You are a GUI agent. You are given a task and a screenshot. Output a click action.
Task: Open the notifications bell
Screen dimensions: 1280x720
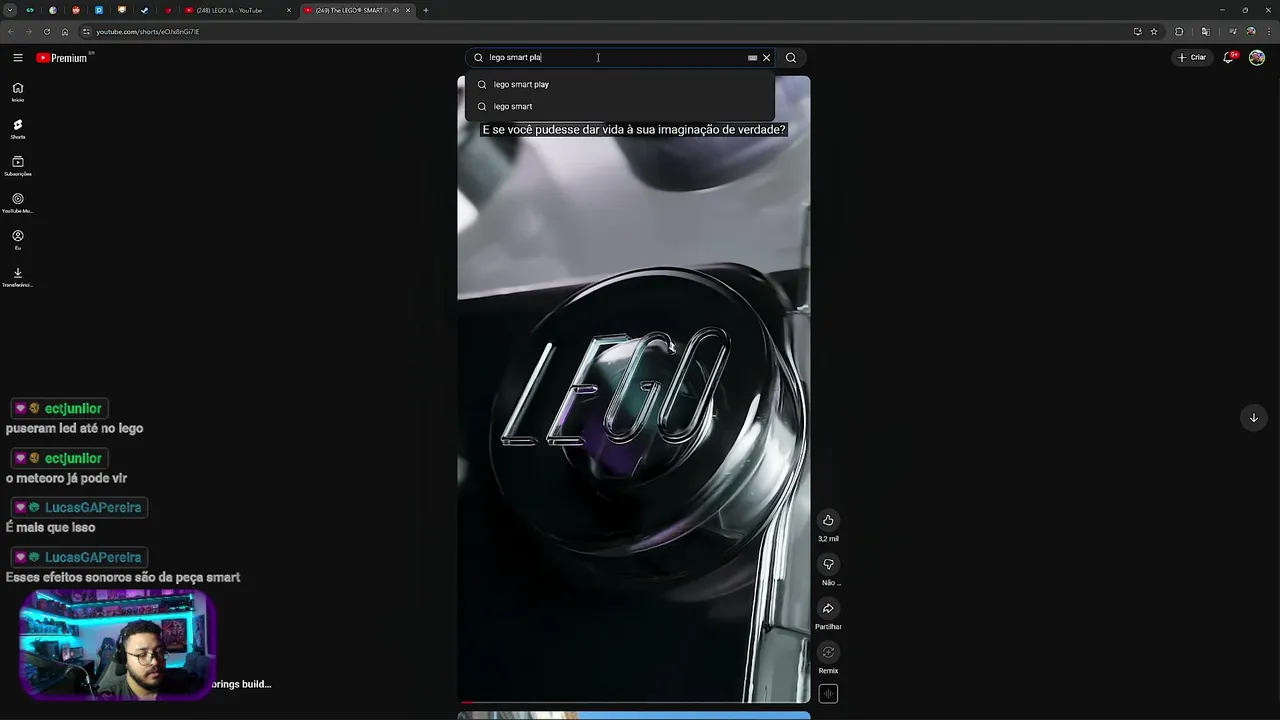tap(1229, 58)
